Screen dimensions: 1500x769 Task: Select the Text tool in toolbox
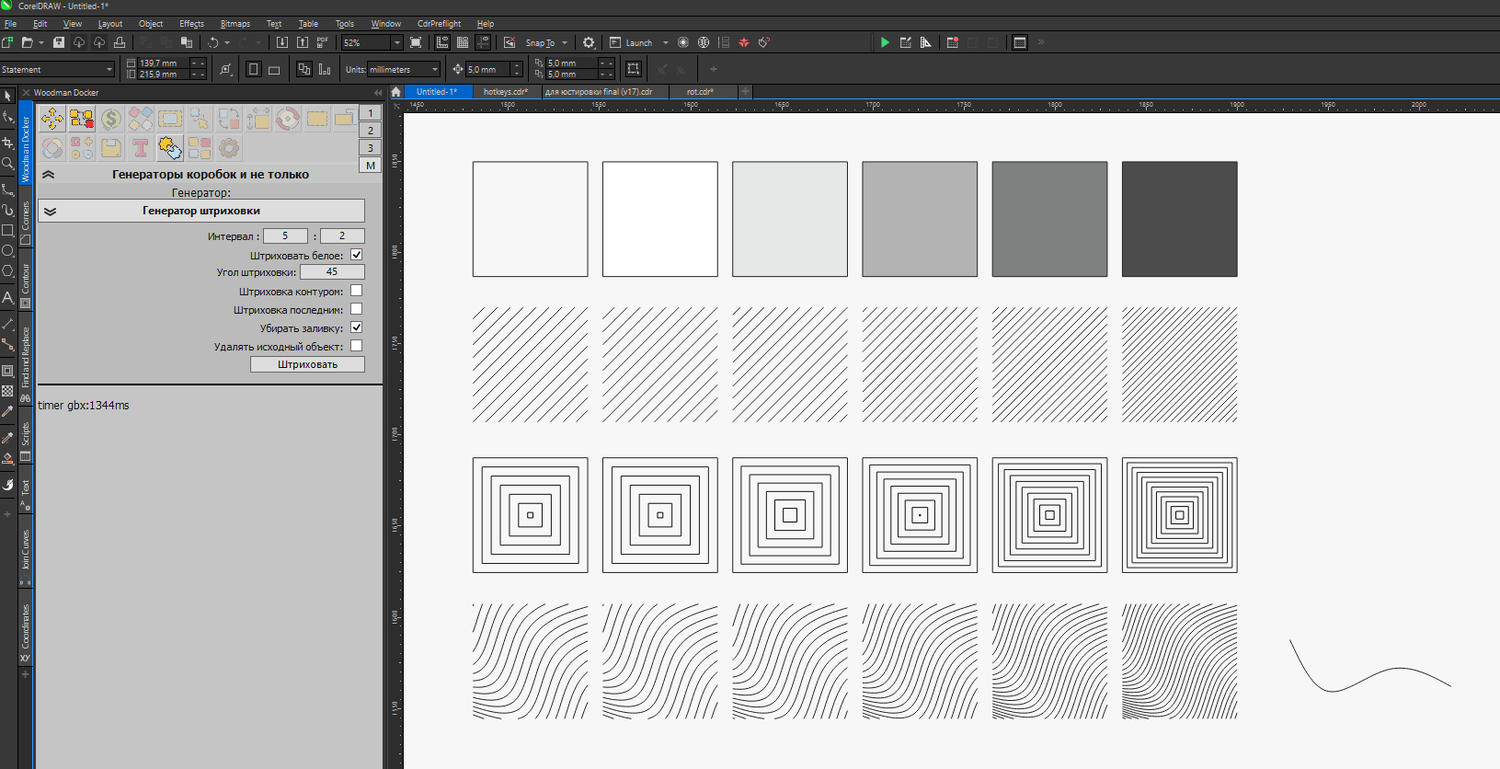pos(8,297)
